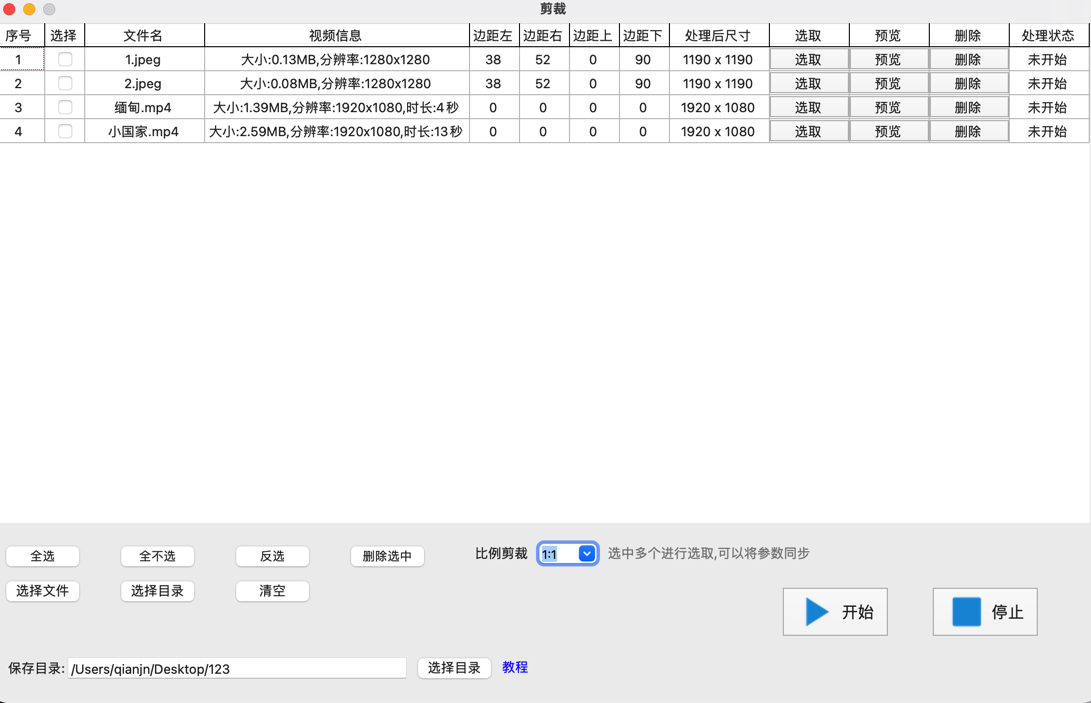This screenshot has height=703, width=1091.
Task: Delete the 小国家.mp4 row
Action: [x=968, y=131]
